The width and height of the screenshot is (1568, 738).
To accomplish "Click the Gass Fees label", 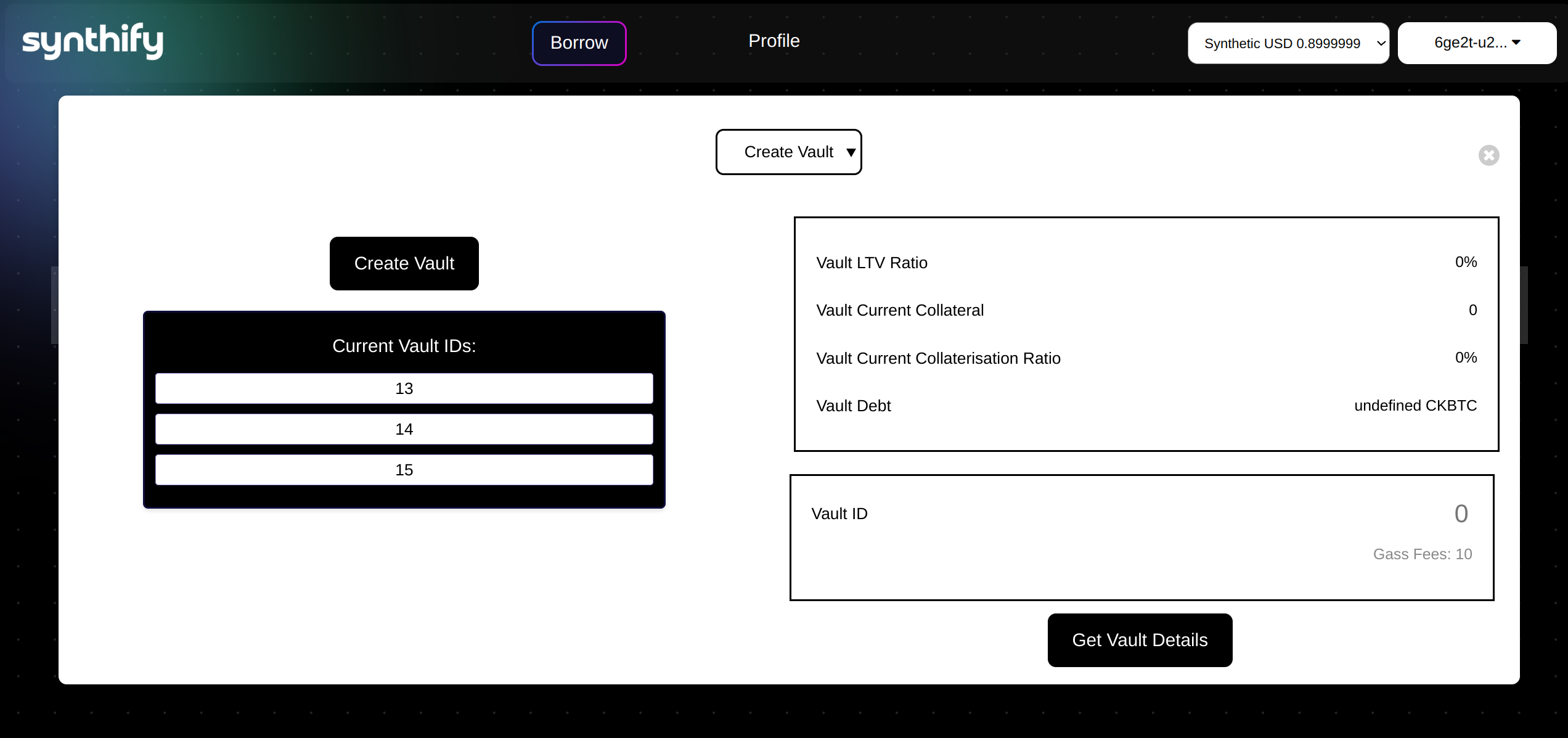I will pos(1422,554).
